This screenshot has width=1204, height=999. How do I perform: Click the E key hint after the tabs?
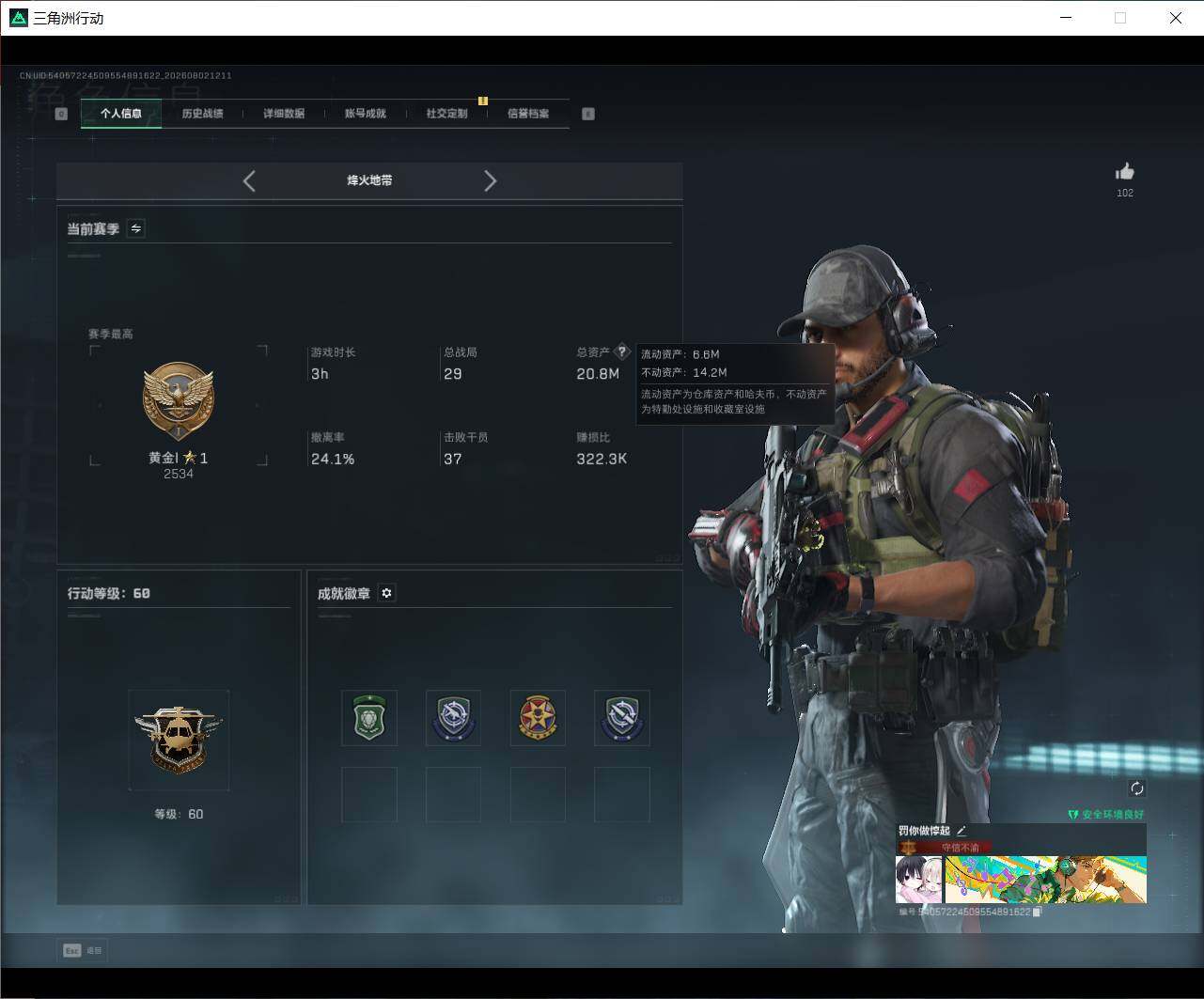coord(588,114)
